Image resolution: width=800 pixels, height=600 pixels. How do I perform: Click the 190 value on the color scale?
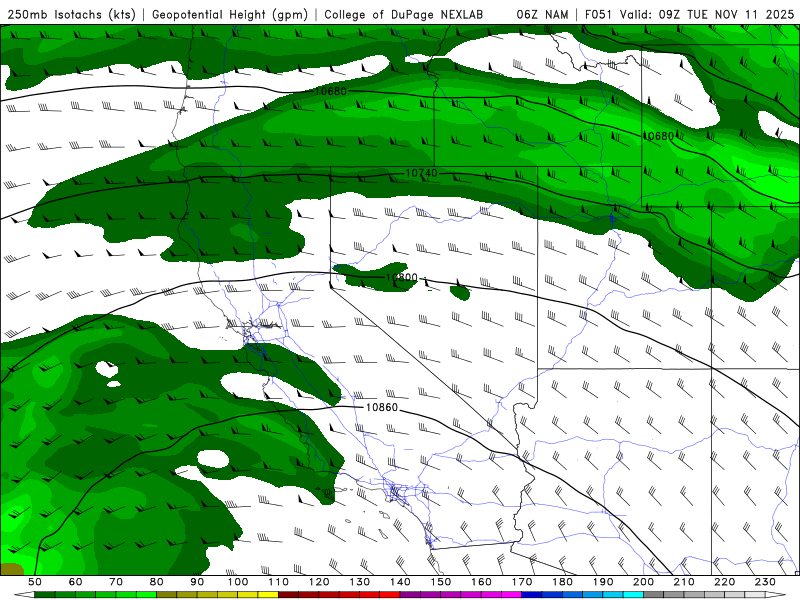point(603,582)
